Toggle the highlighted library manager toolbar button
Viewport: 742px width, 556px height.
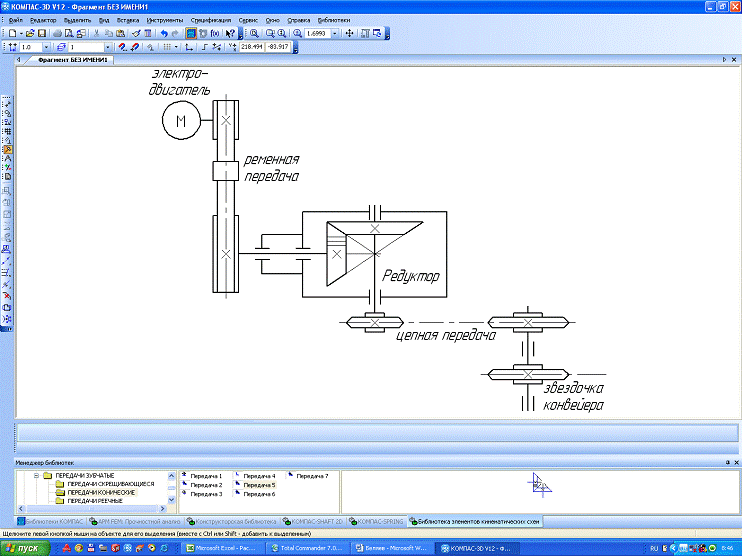coord(190,33)
